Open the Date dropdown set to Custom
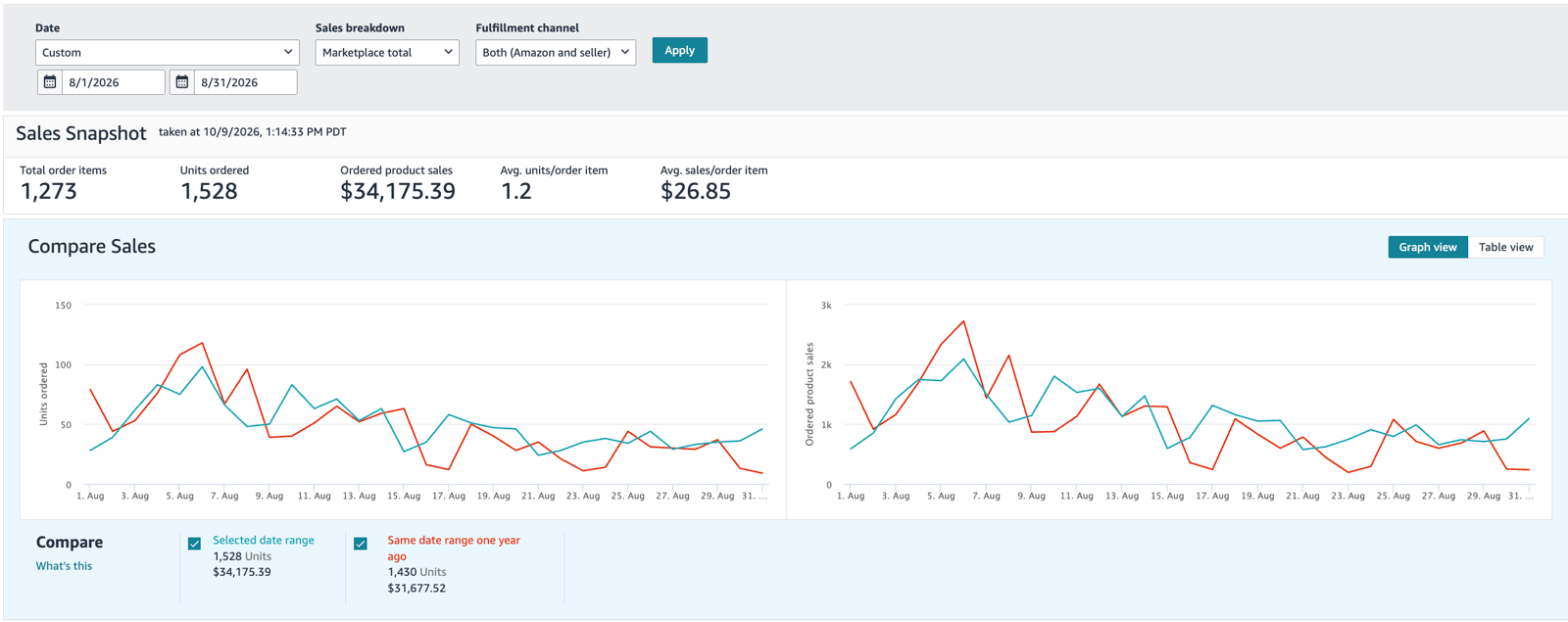 tap(168, 52)
